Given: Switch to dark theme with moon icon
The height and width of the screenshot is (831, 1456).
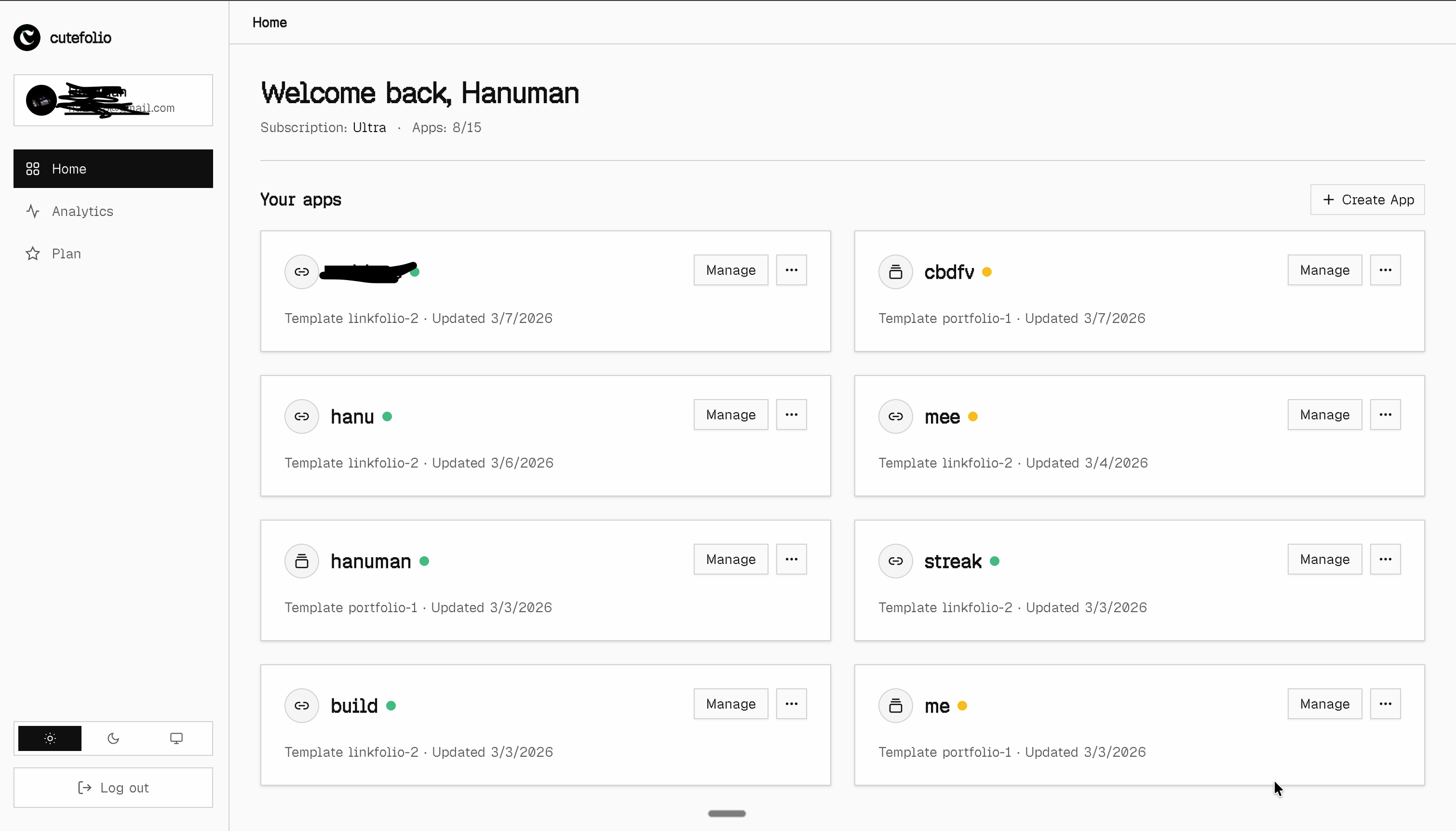Looking at the screenshot, I should click(x=113, y=738).
